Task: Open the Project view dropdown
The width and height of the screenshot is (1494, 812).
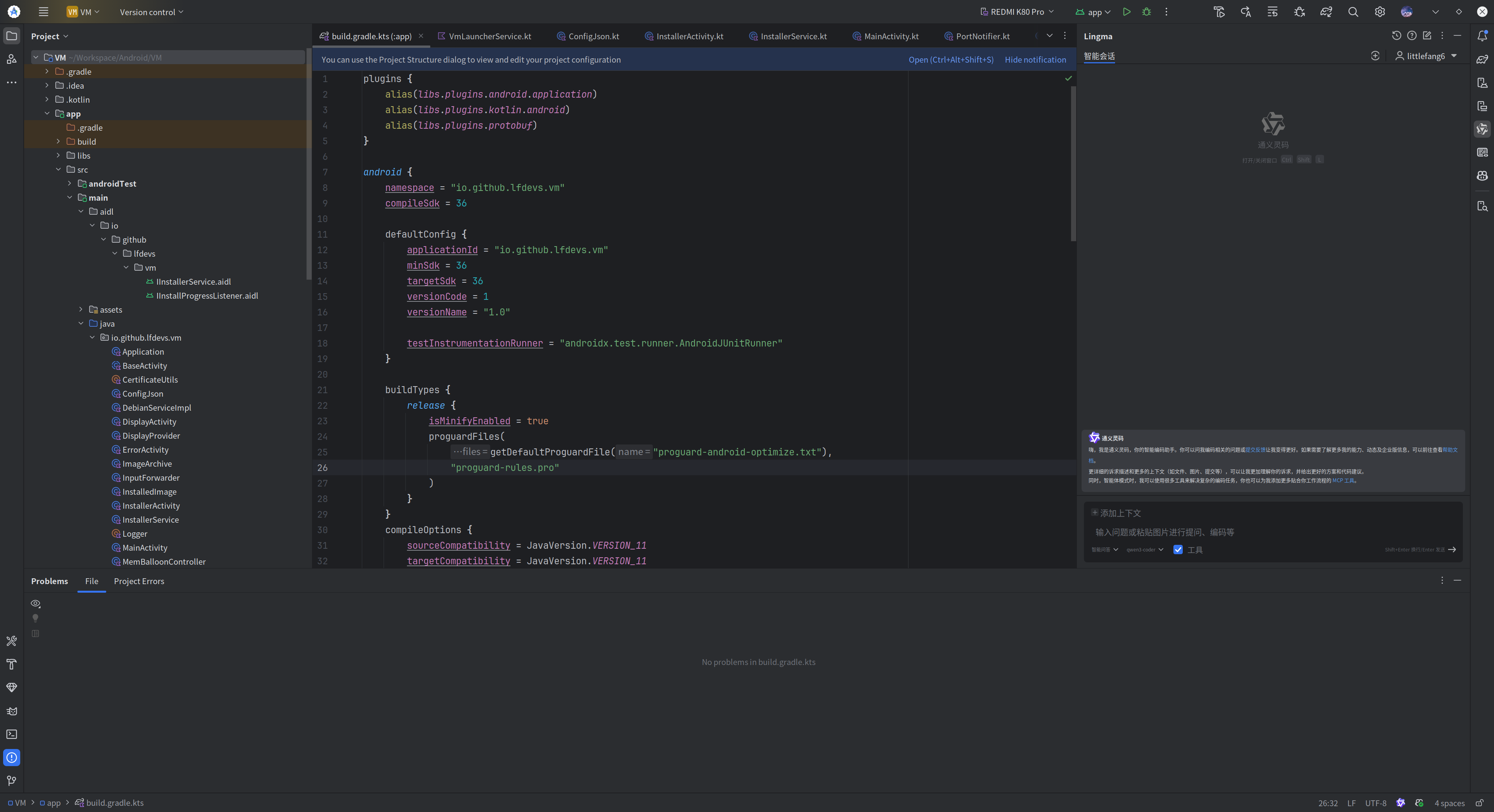Action: pos(49,36)
